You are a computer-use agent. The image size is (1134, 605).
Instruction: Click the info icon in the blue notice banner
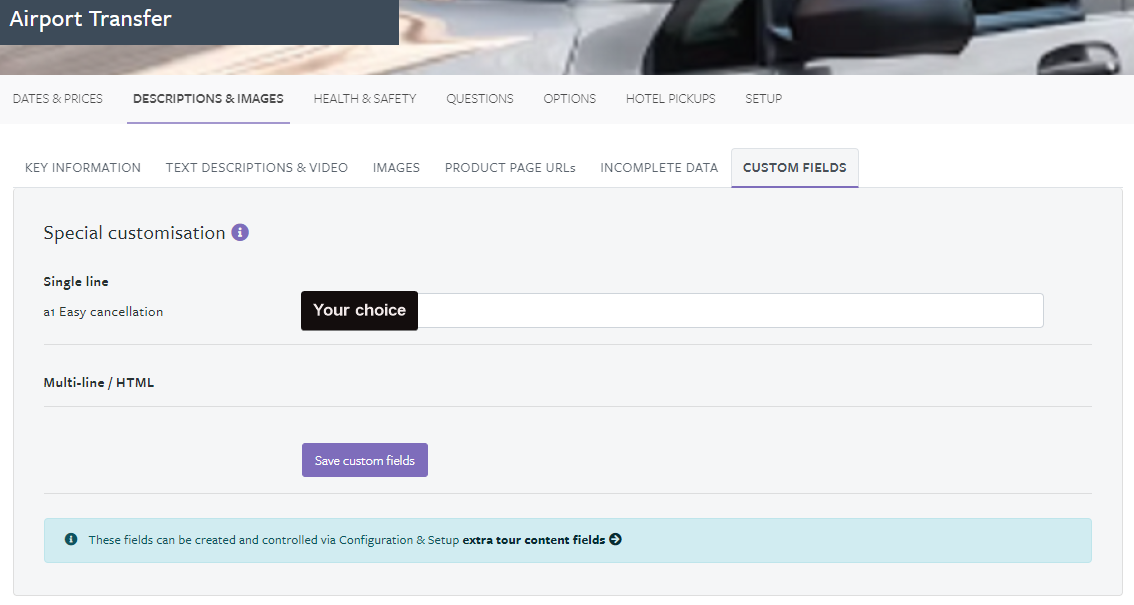[70, 539]
